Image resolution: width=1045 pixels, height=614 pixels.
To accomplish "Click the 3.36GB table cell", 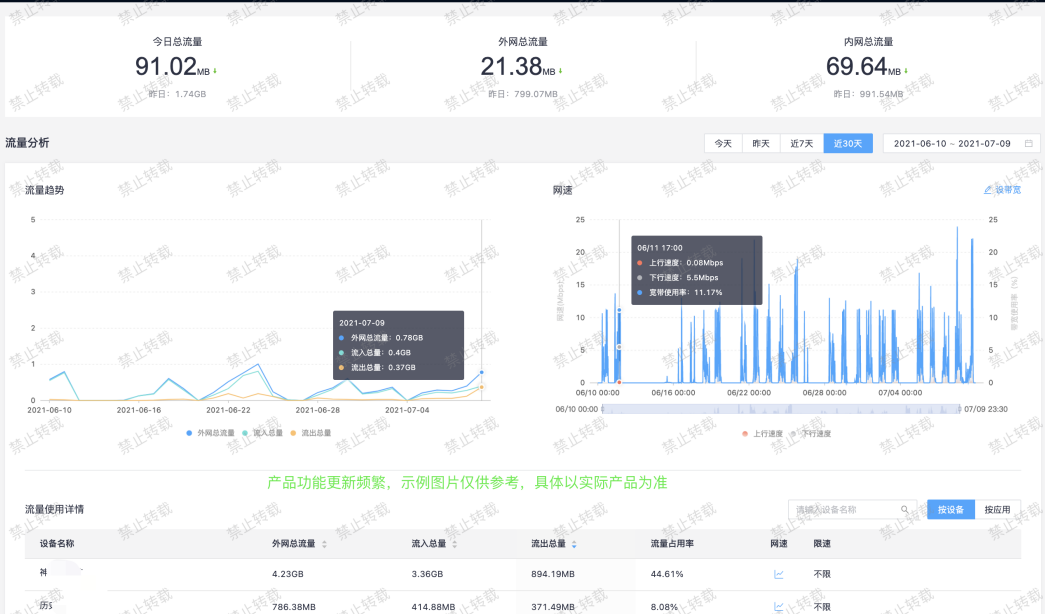I will point(427,574).
